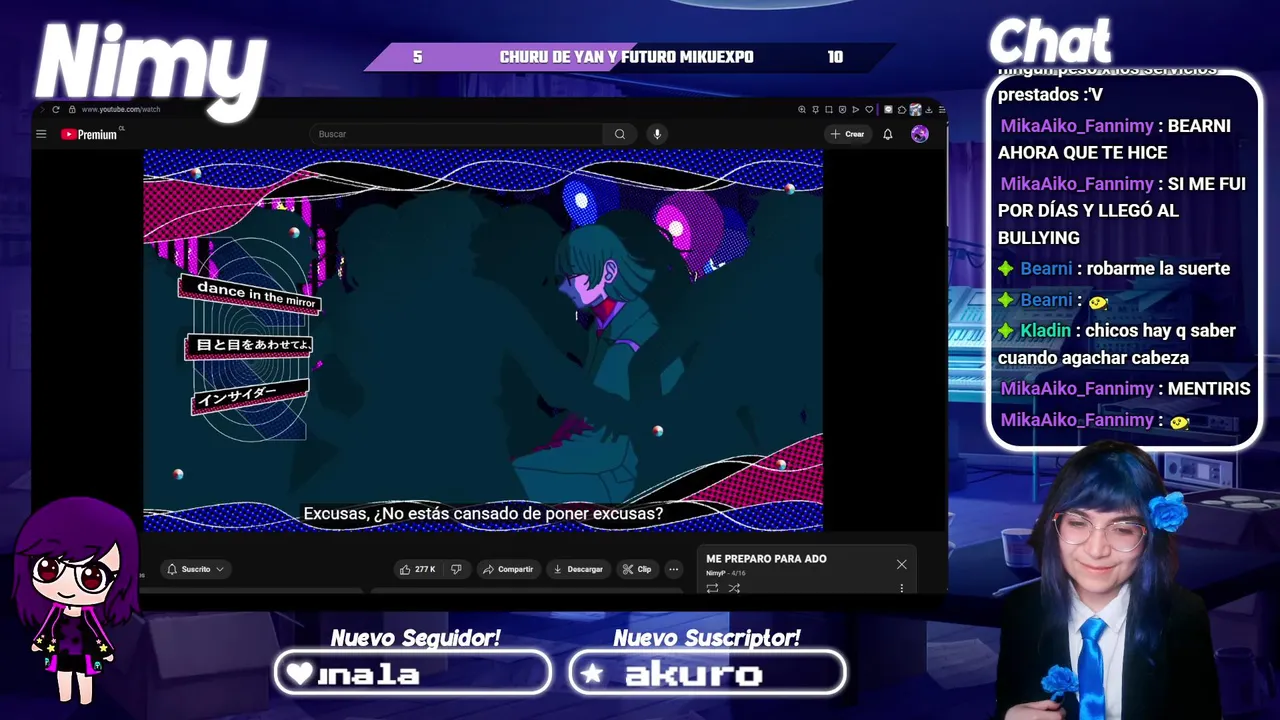Click chat message "robarme la suerte"
The width and height of the screenshot is (1280, 720).
1158,268
